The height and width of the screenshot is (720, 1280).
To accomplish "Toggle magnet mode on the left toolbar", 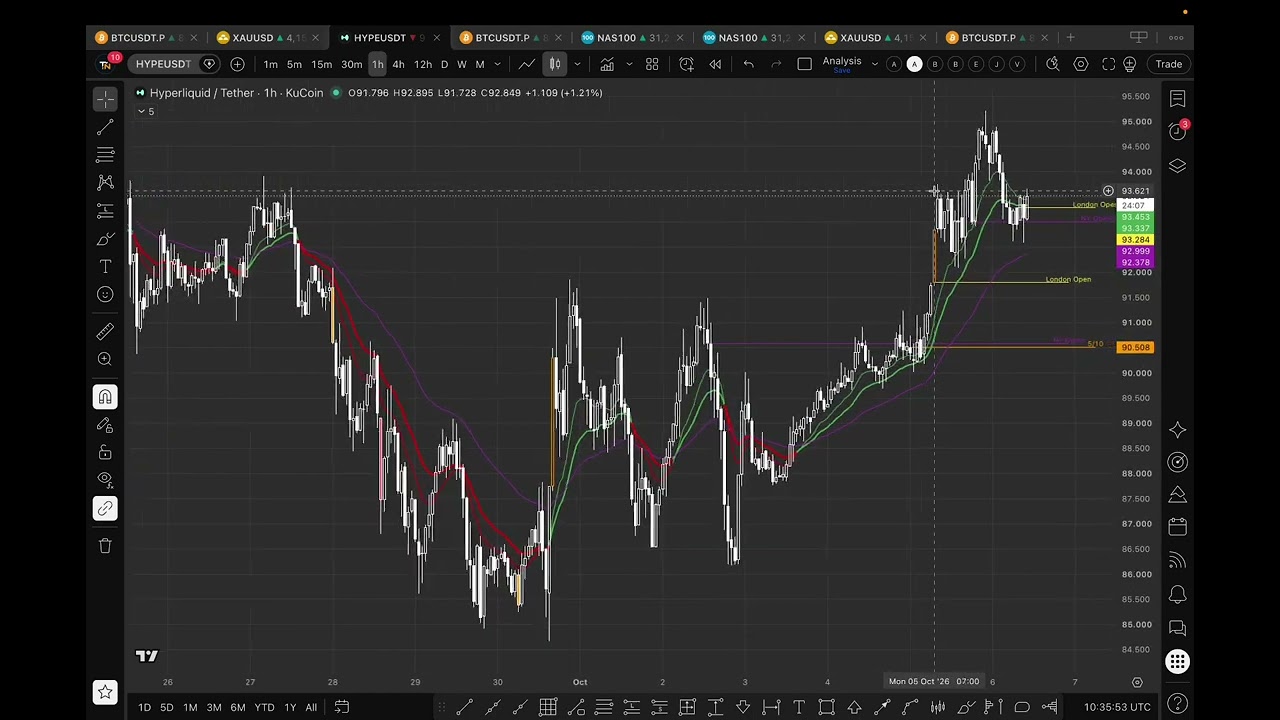I will point(105,397).
